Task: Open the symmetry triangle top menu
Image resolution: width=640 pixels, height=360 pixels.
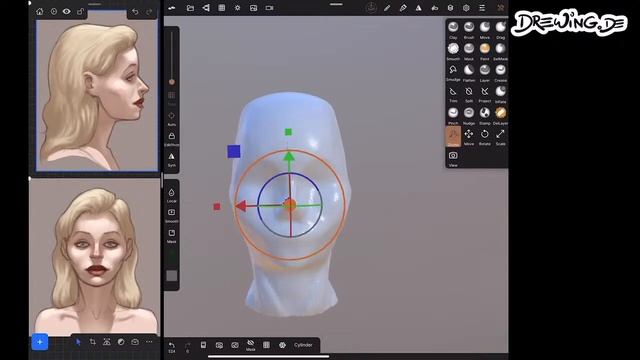Action: (419, 8)
